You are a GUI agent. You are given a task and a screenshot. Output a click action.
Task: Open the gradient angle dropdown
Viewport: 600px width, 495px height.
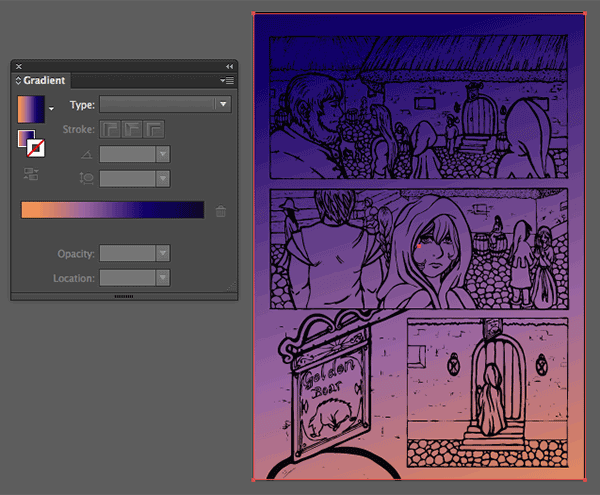pos(162,154)
